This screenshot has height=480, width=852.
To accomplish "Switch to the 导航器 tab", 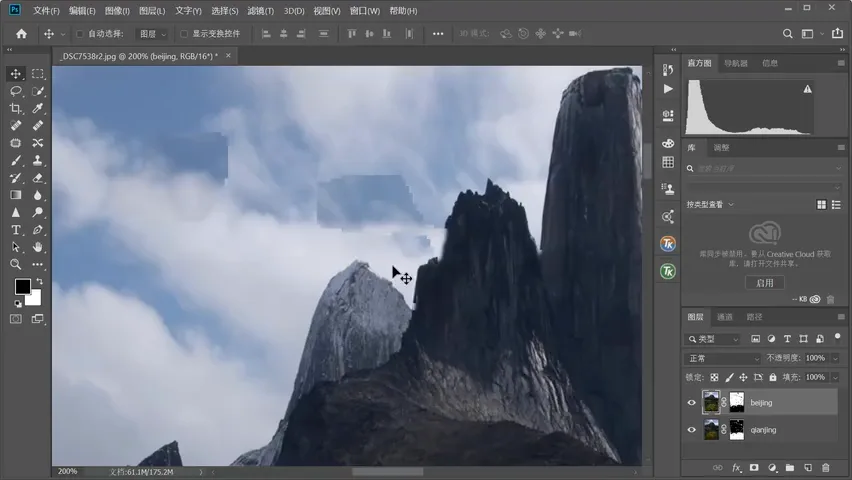I will pyautogui.click(x=736, y=63).
